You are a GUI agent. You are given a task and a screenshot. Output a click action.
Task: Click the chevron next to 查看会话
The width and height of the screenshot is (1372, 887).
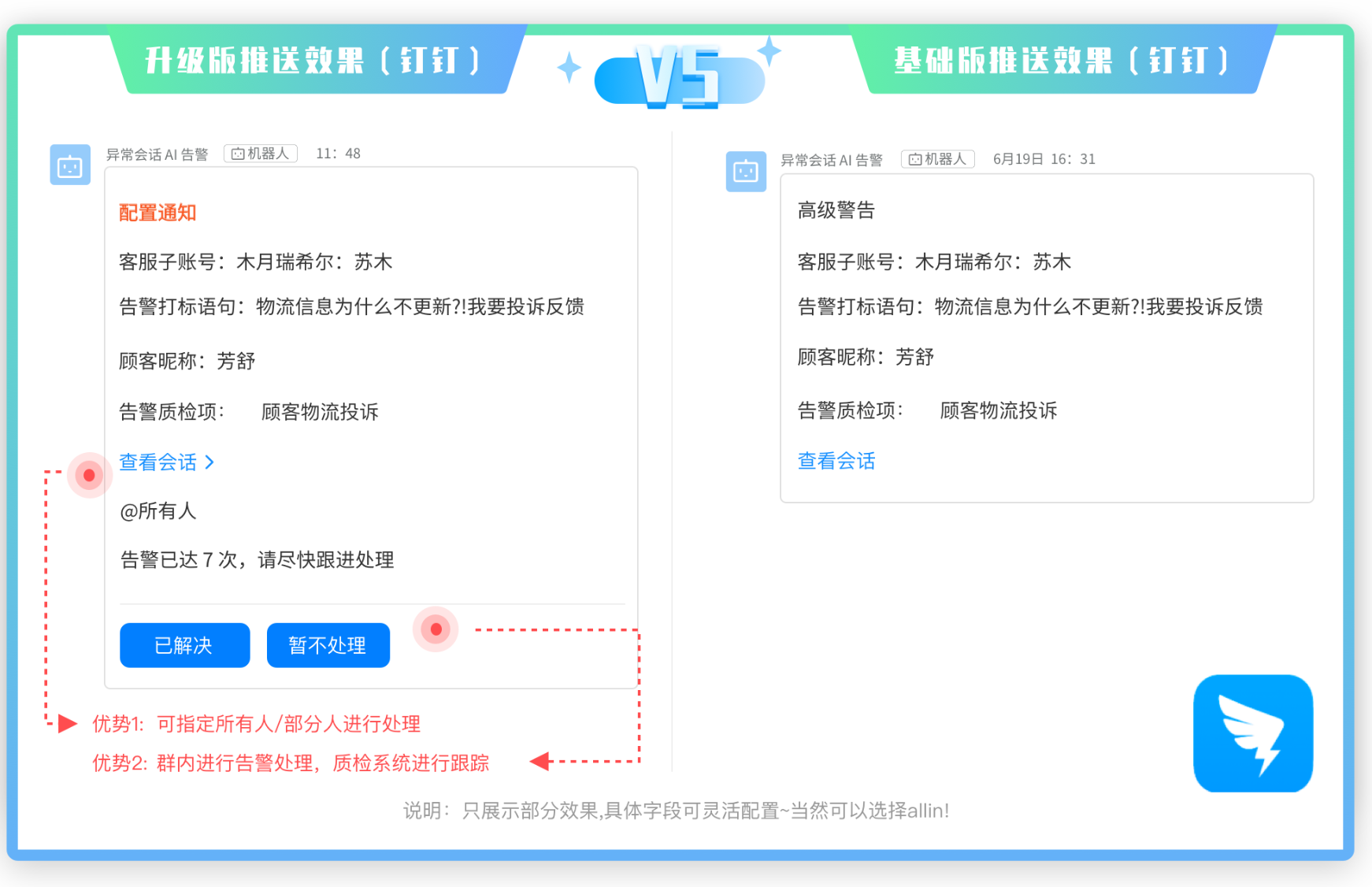210,462
